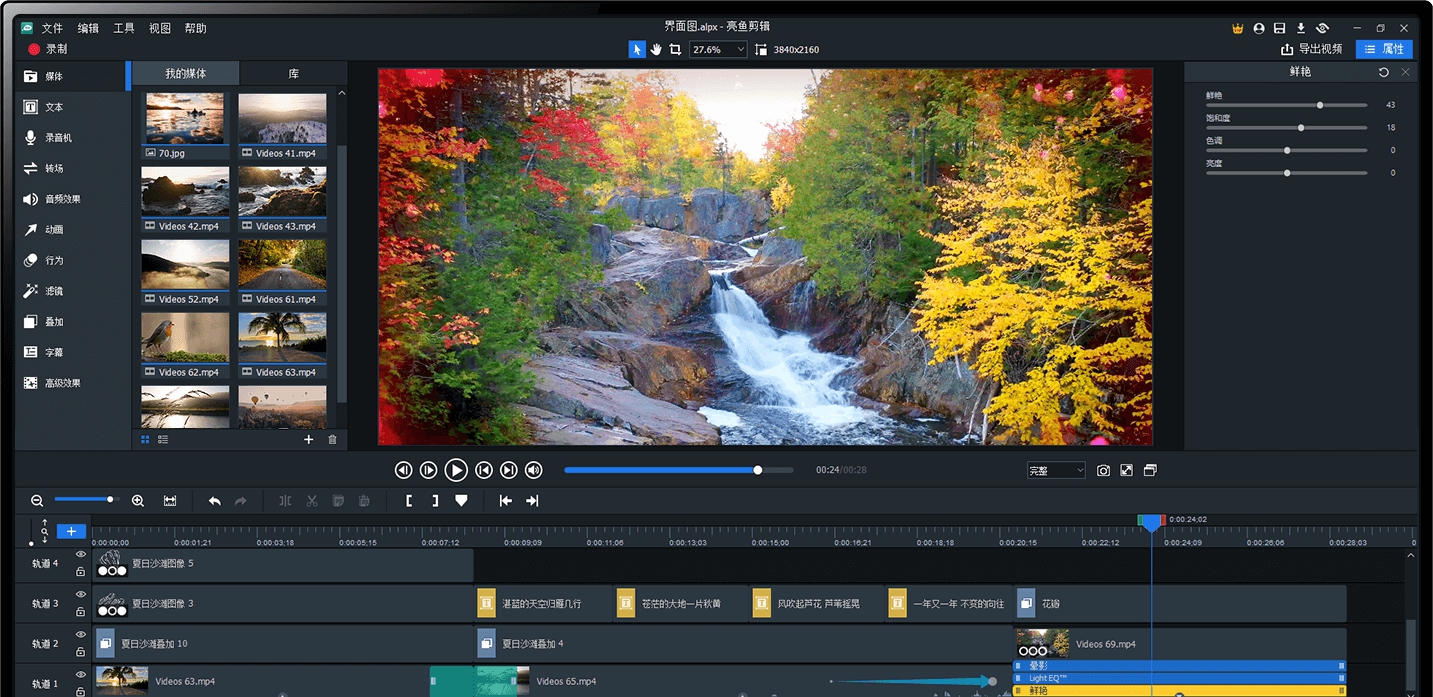Open the 完整 preview quality dropdown

click(1055, 469)
